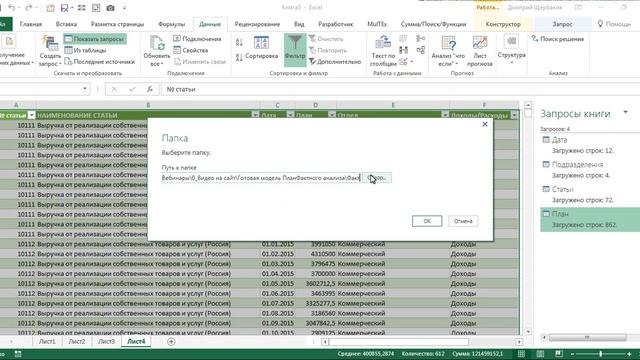Switch to the Главная ribbon tab
The image size is (640, 360).
pyautogui.click(x=31, y=24)
